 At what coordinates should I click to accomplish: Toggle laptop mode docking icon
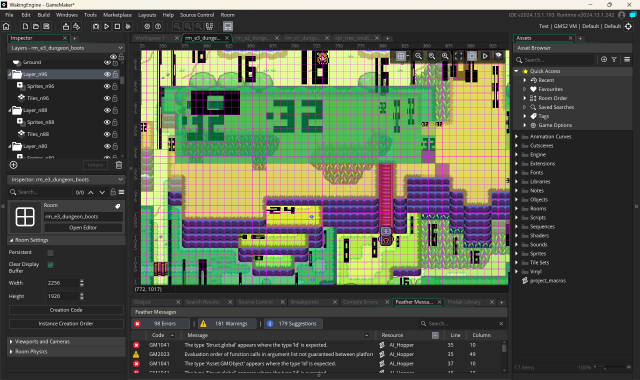(228, 27)
